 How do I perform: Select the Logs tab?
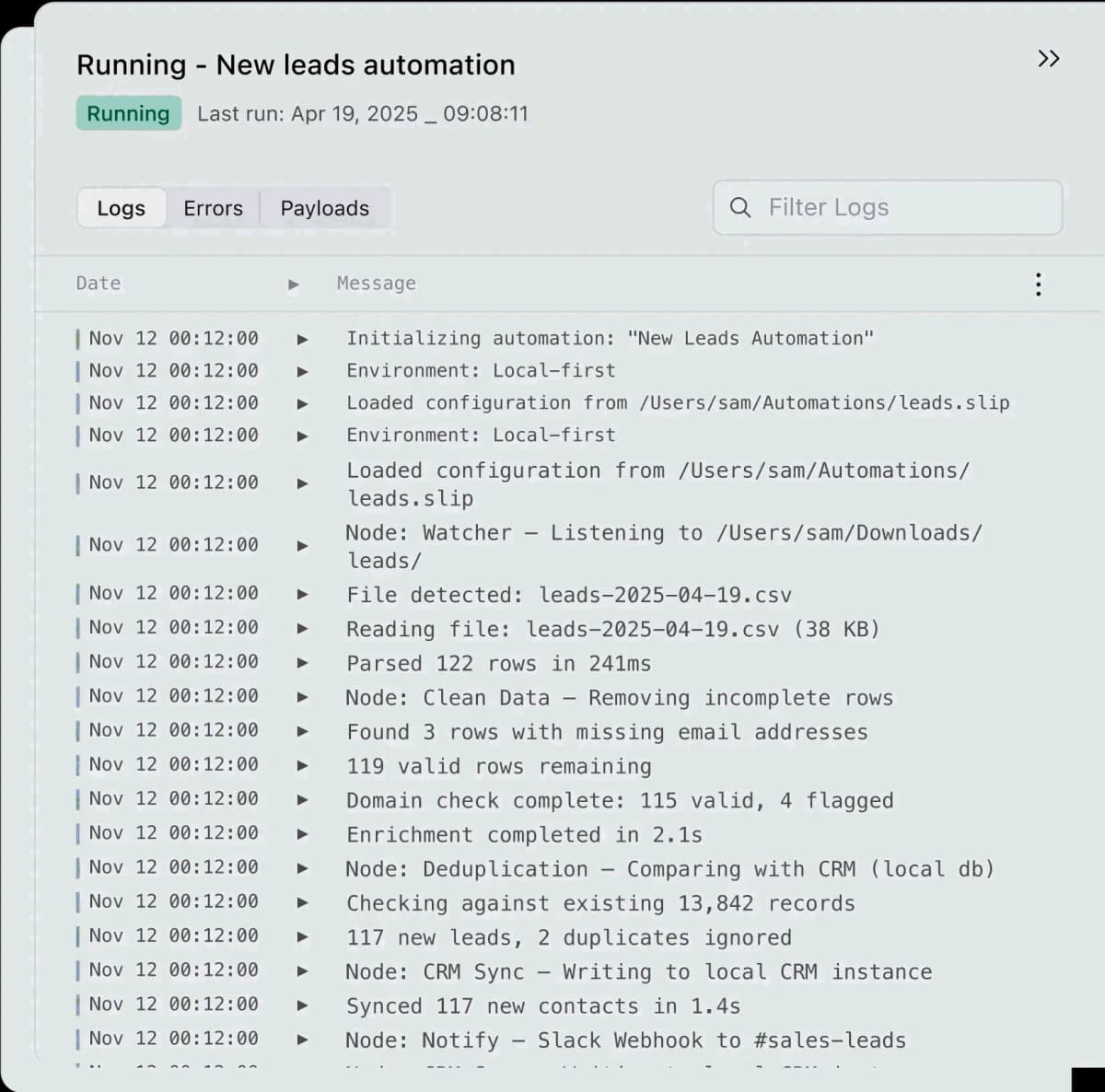click(121, 208)
